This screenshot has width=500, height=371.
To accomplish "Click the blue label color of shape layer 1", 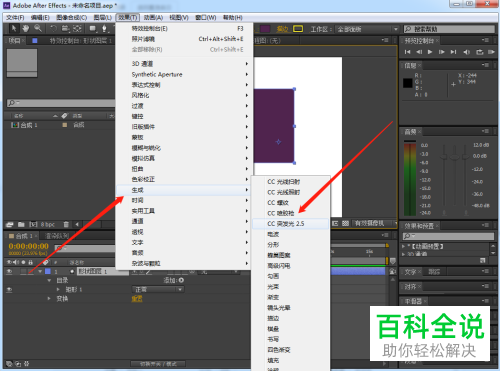I will coord(48,272).
